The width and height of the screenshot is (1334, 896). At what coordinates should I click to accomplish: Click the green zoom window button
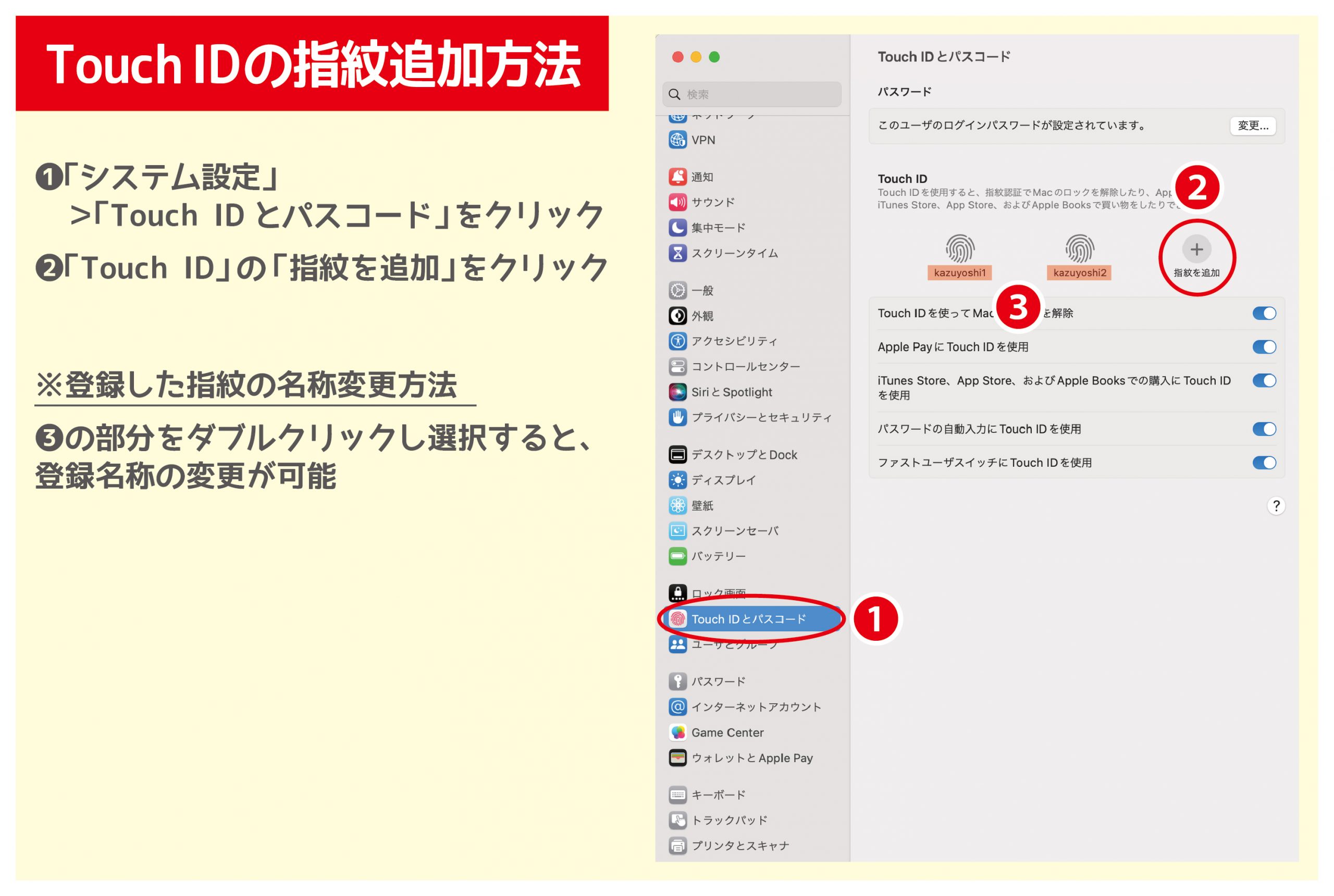click(714, 57)
